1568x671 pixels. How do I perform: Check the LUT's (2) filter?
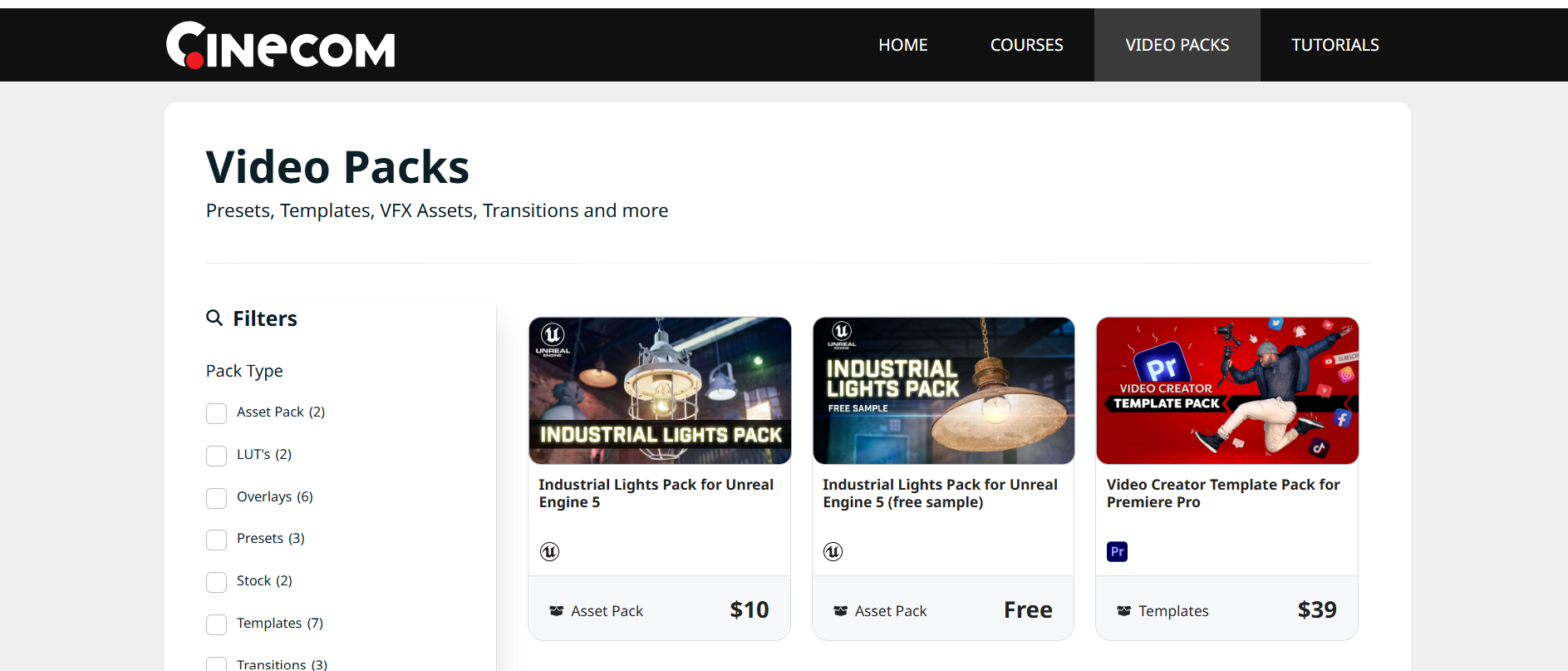tap(216, 456)
